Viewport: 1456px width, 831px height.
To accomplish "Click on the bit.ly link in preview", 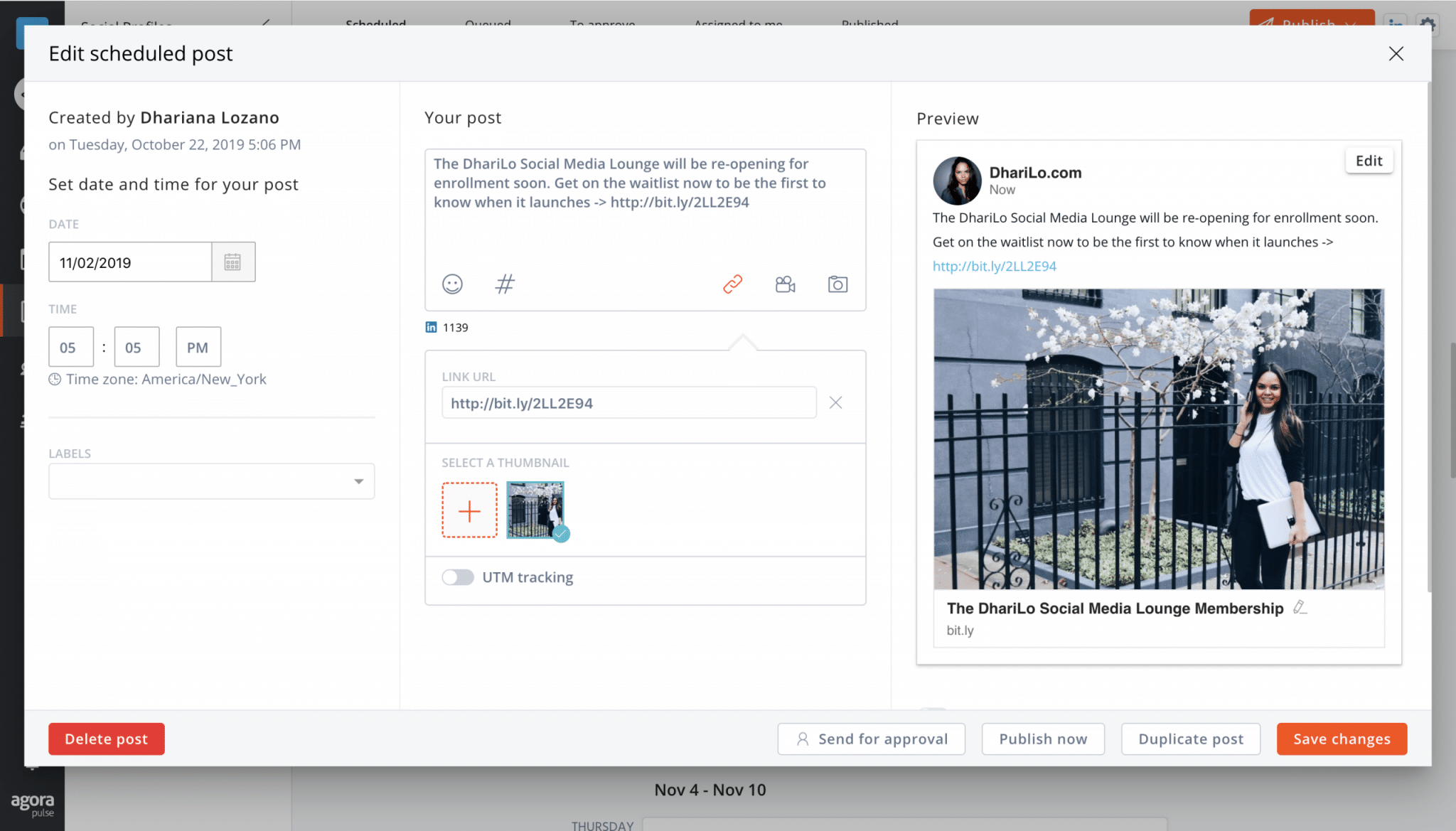I will coord(993,266).
